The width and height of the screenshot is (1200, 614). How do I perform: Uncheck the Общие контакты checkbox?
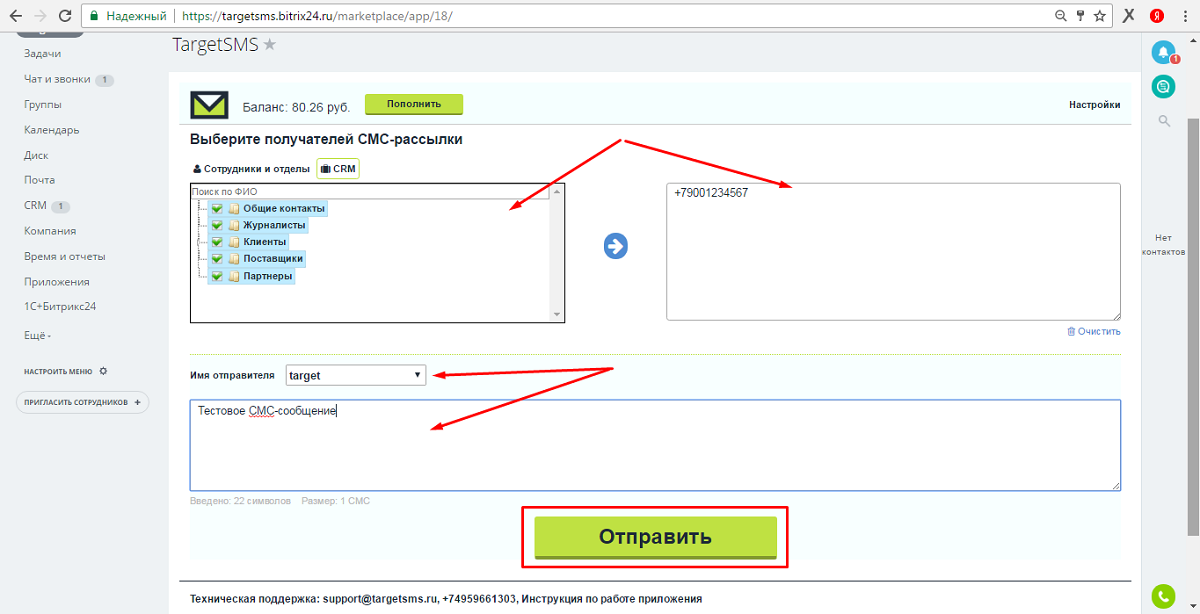click(x=216, y=209)
